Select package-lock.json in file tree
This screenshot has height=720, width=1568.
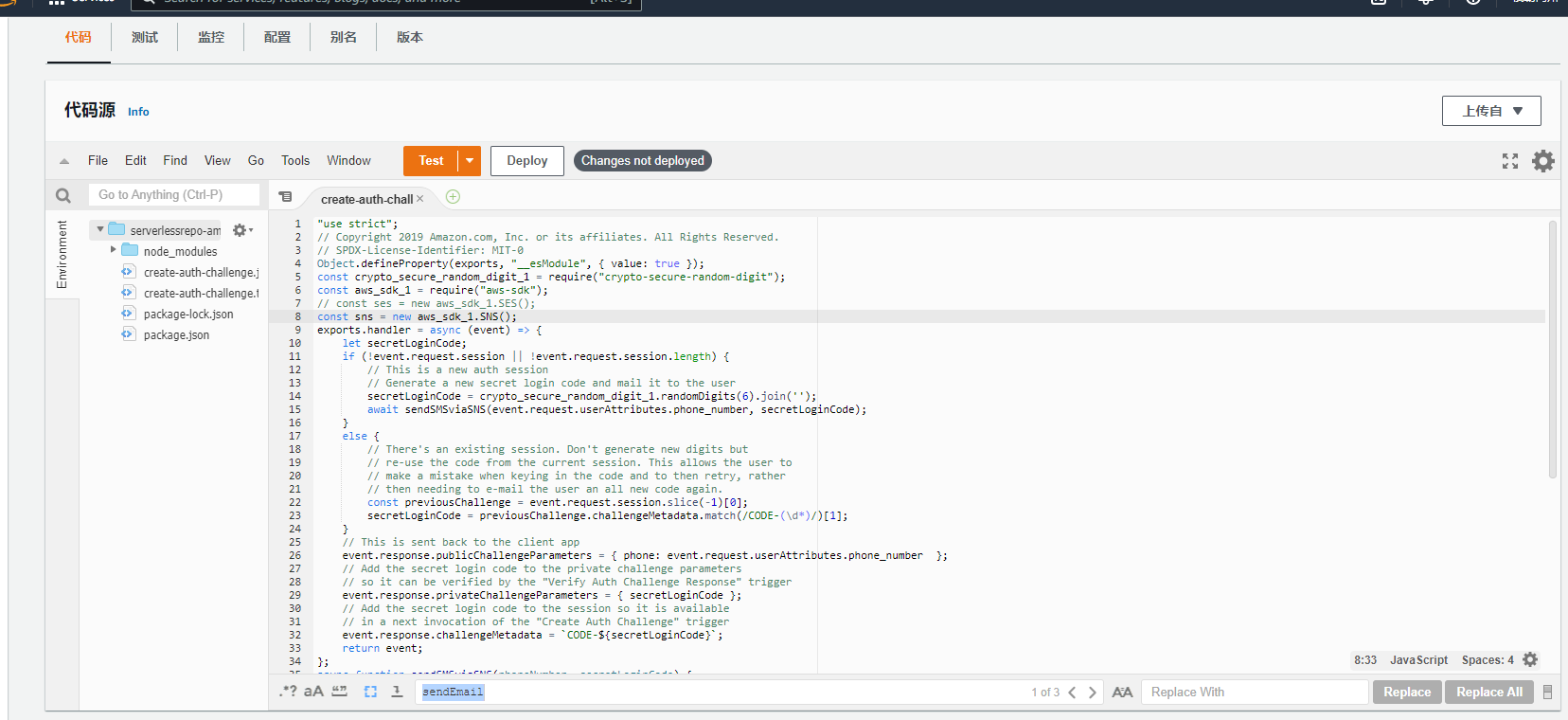pos(188,315)
